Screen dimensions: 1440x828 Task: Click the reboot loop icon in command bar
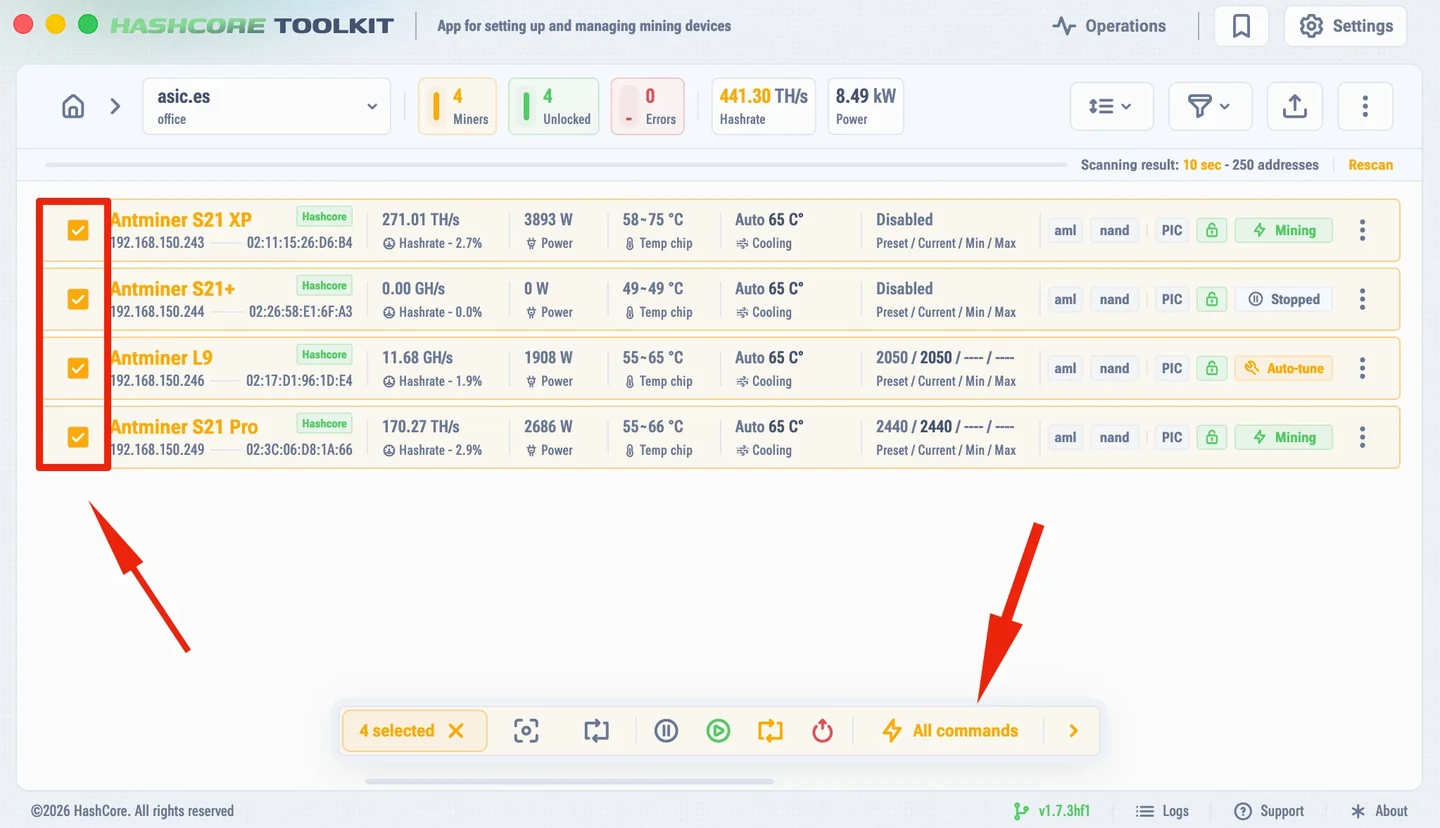(x=596, y=731)
